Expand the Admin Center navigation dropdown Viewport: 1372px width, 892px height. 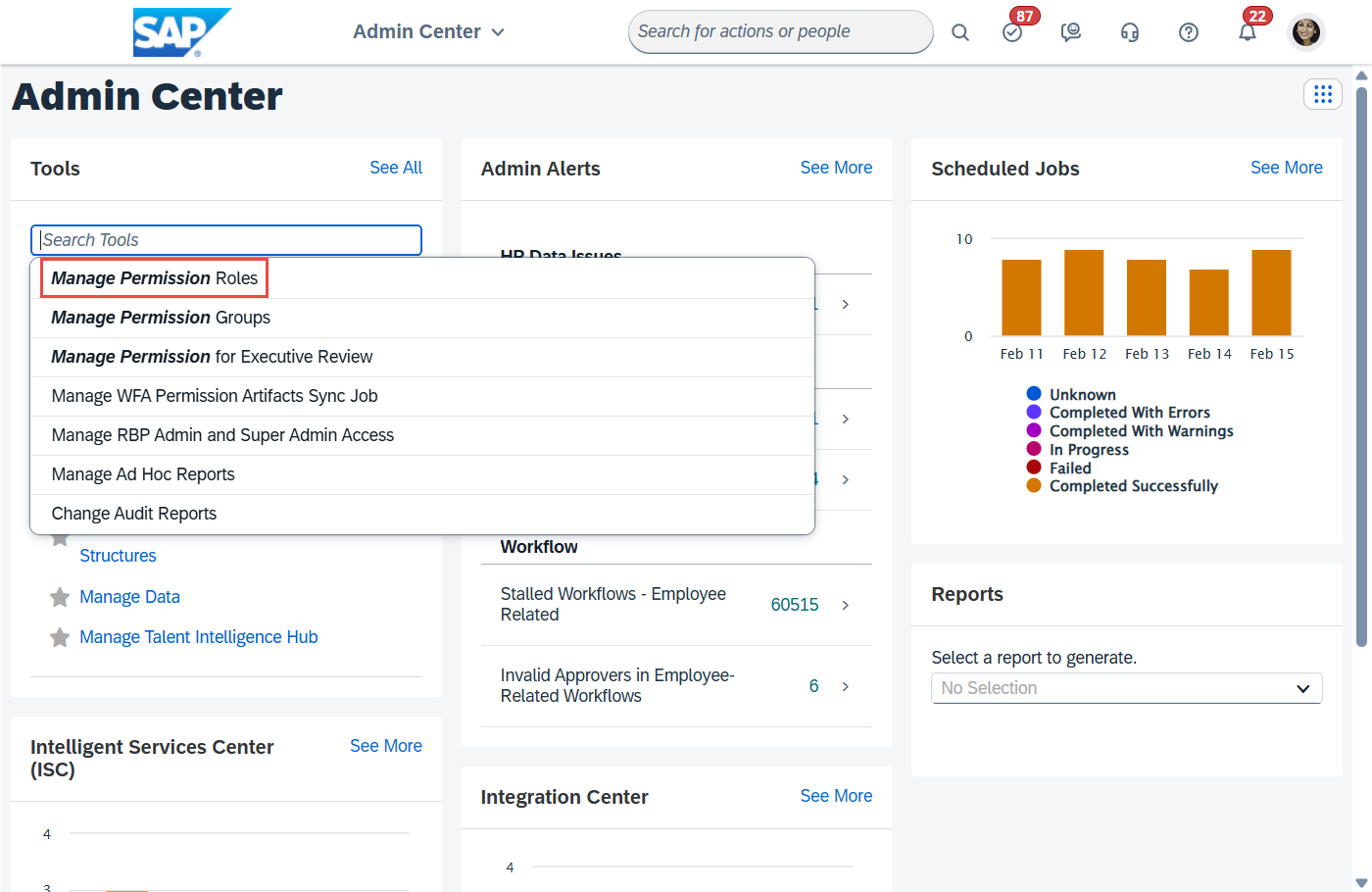coord(429,32)
